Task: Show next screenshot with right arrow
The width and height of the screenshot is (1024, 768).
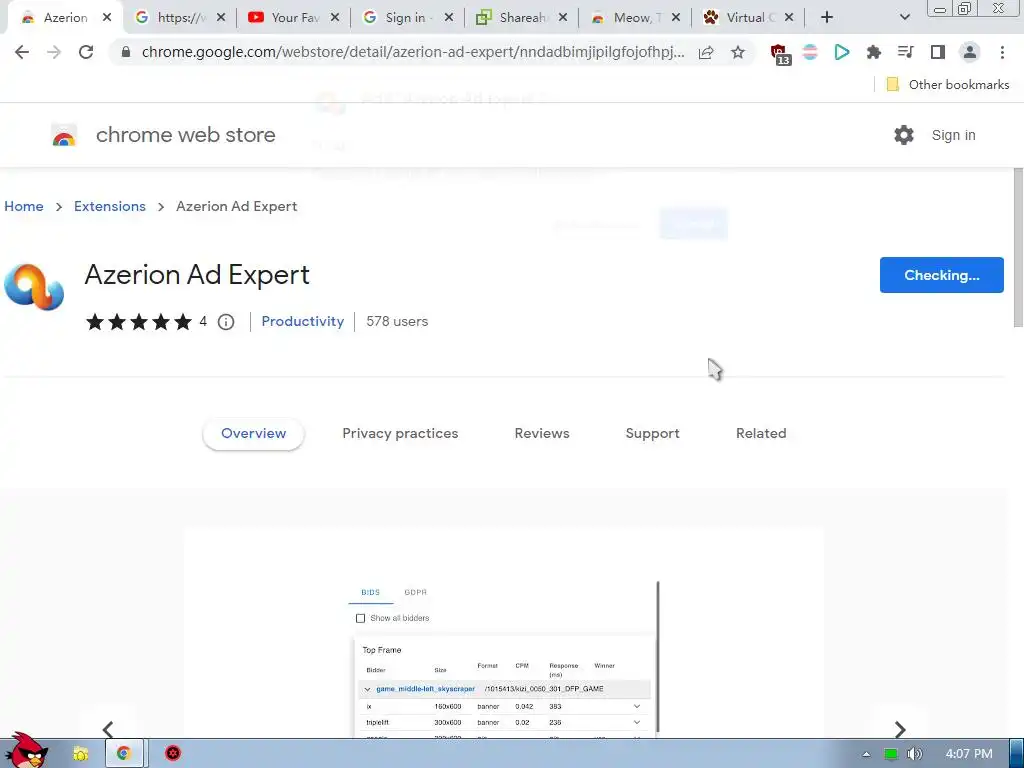Action: [x=900, y=729]
